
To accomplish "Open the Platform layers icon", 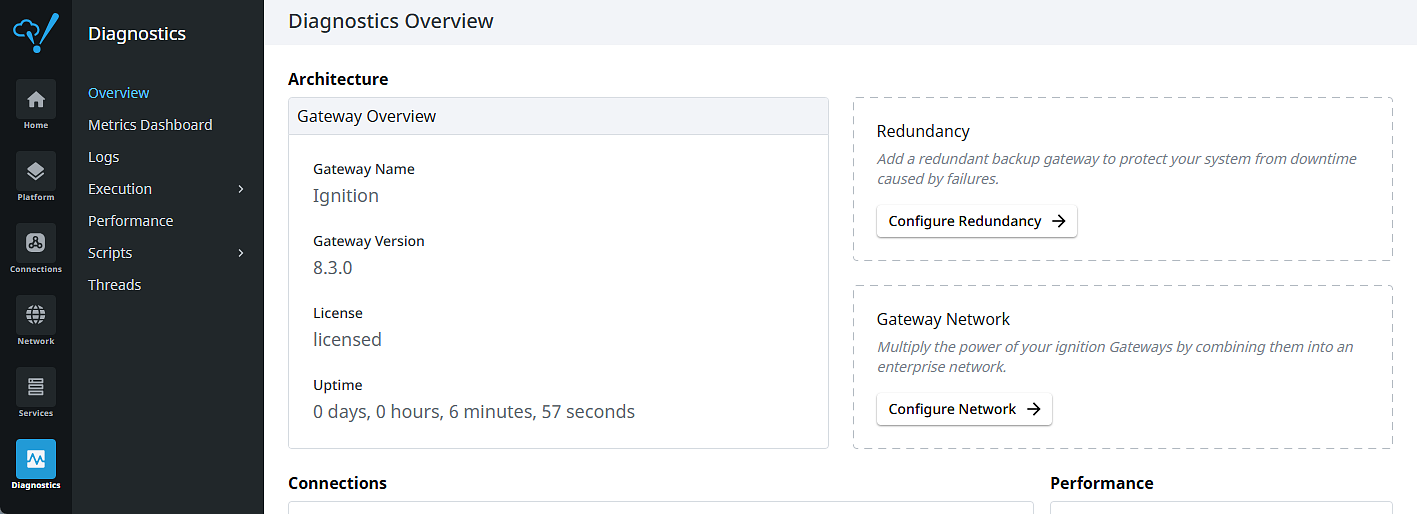I will 36,171.
